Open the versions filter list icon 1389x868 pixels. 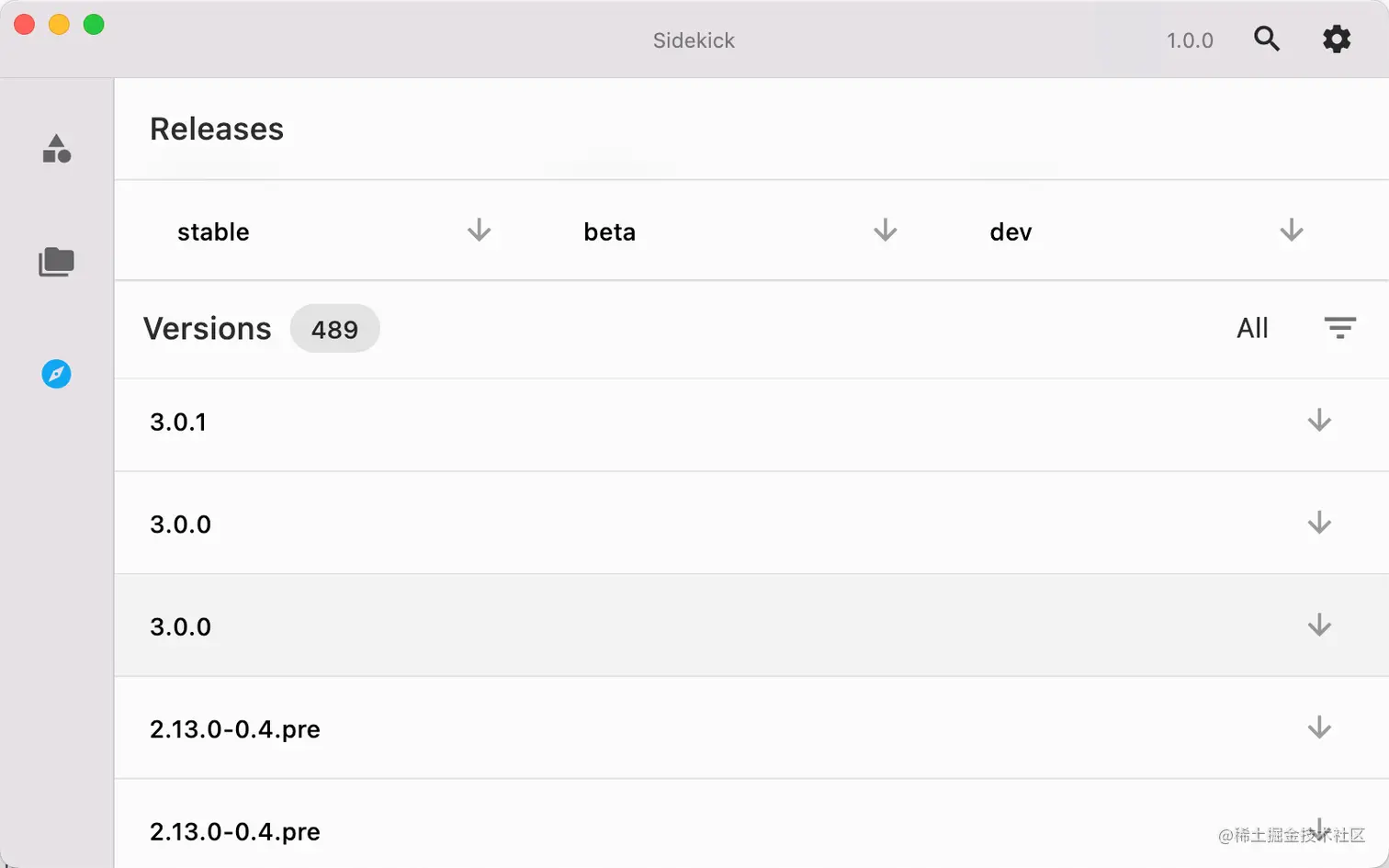(1339, 328)
